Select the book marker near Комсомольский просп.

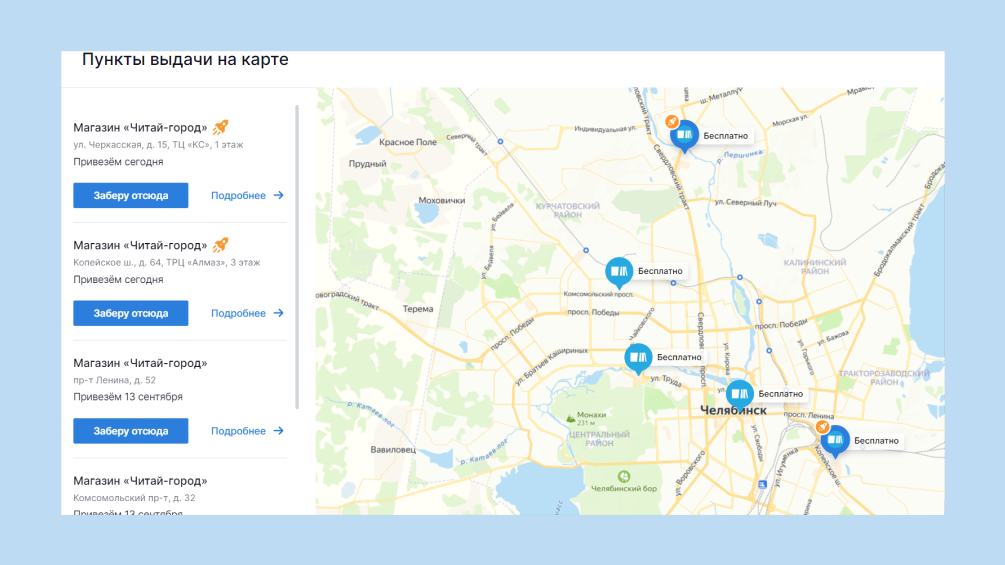click(619, 271)
